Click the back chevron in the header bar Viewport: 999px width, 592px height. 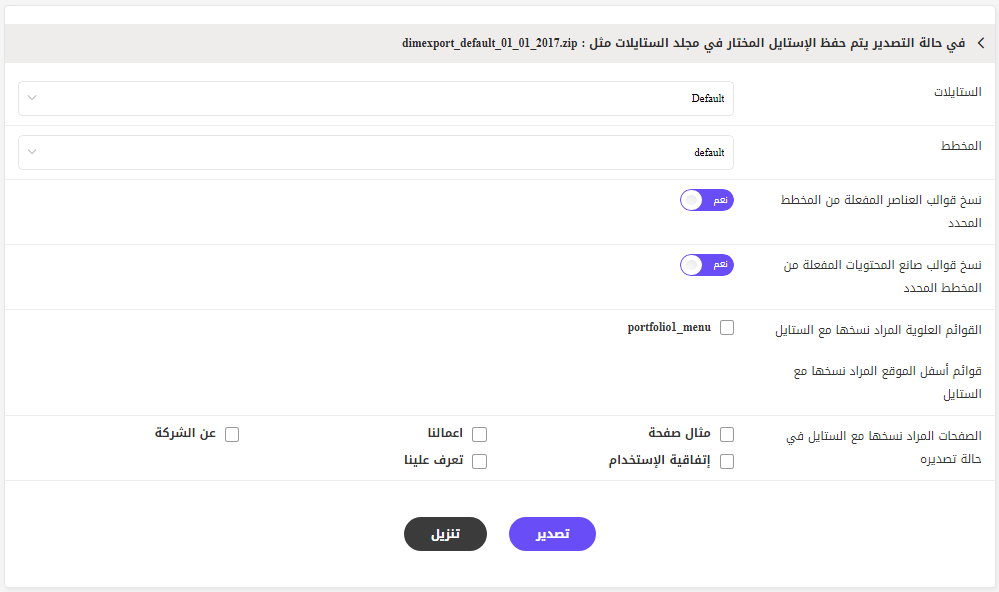[981, 43]
